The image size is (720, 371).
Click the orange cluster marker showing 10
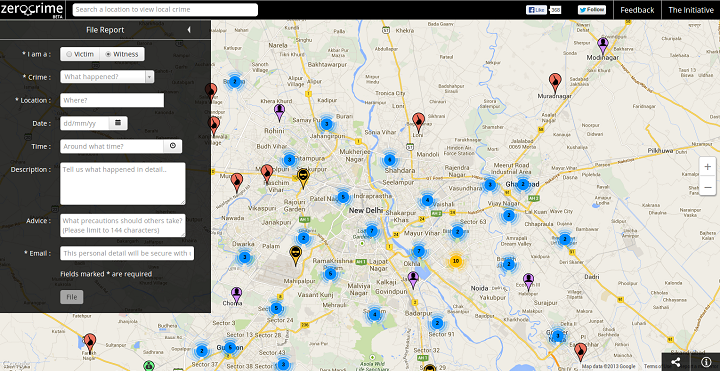click(x=455, y=261)
